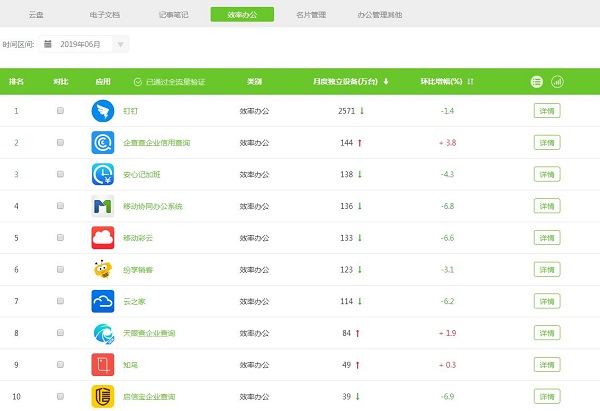
Task: Click the +3.8 growth value
Action: click(447, 143)
